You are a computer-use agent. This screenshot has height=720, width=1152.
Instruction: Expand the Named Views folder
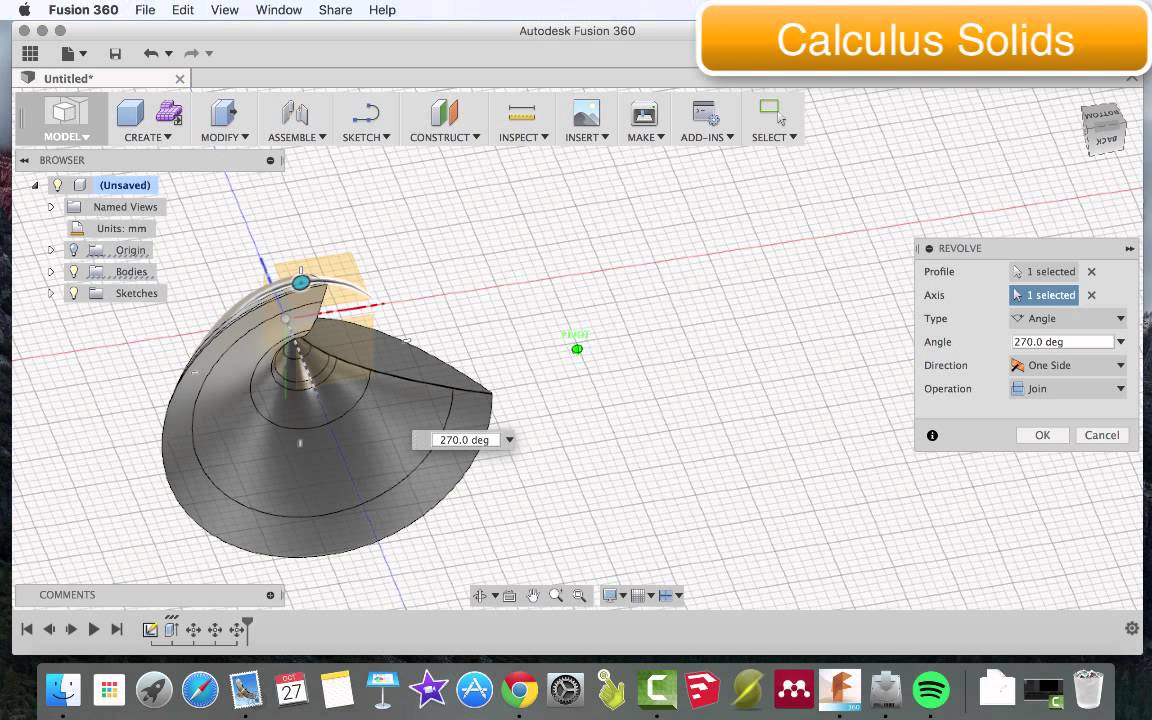click(51, 207)
